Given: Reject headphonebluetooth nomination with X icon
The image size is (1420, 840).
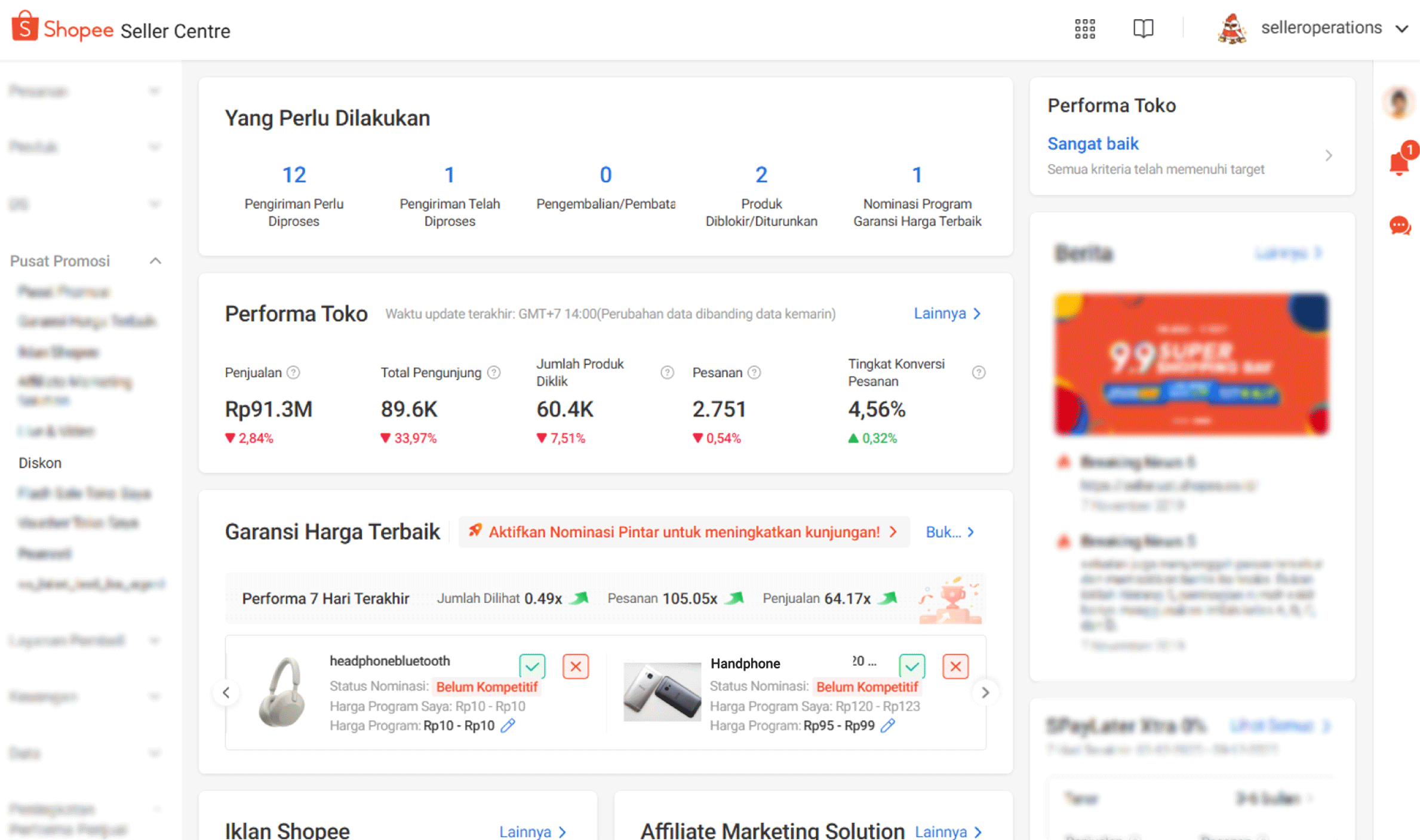Looking at the screenshot, I should click(x=576, y=666).
